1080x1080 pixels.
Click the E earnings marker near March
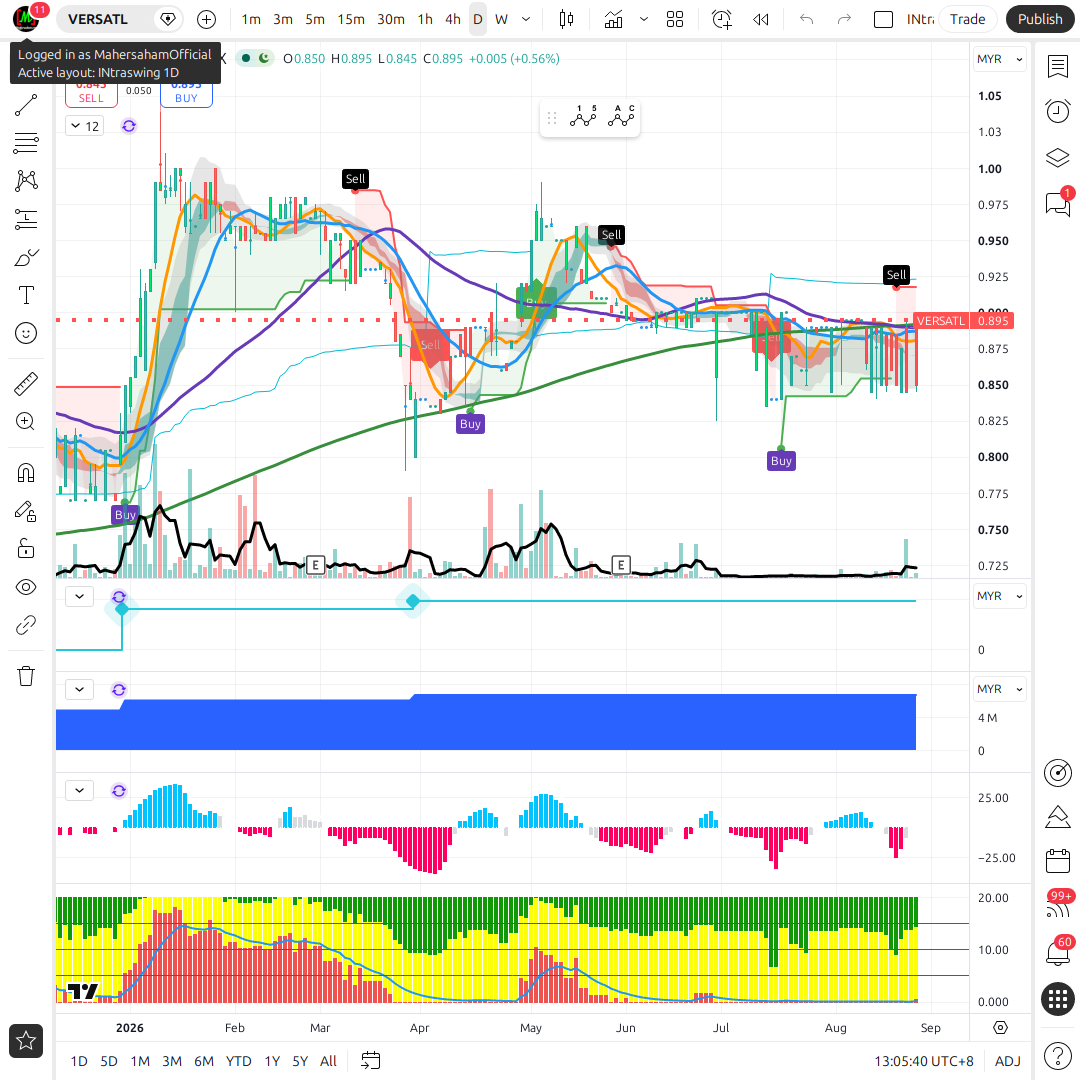[x=315, y=565]
